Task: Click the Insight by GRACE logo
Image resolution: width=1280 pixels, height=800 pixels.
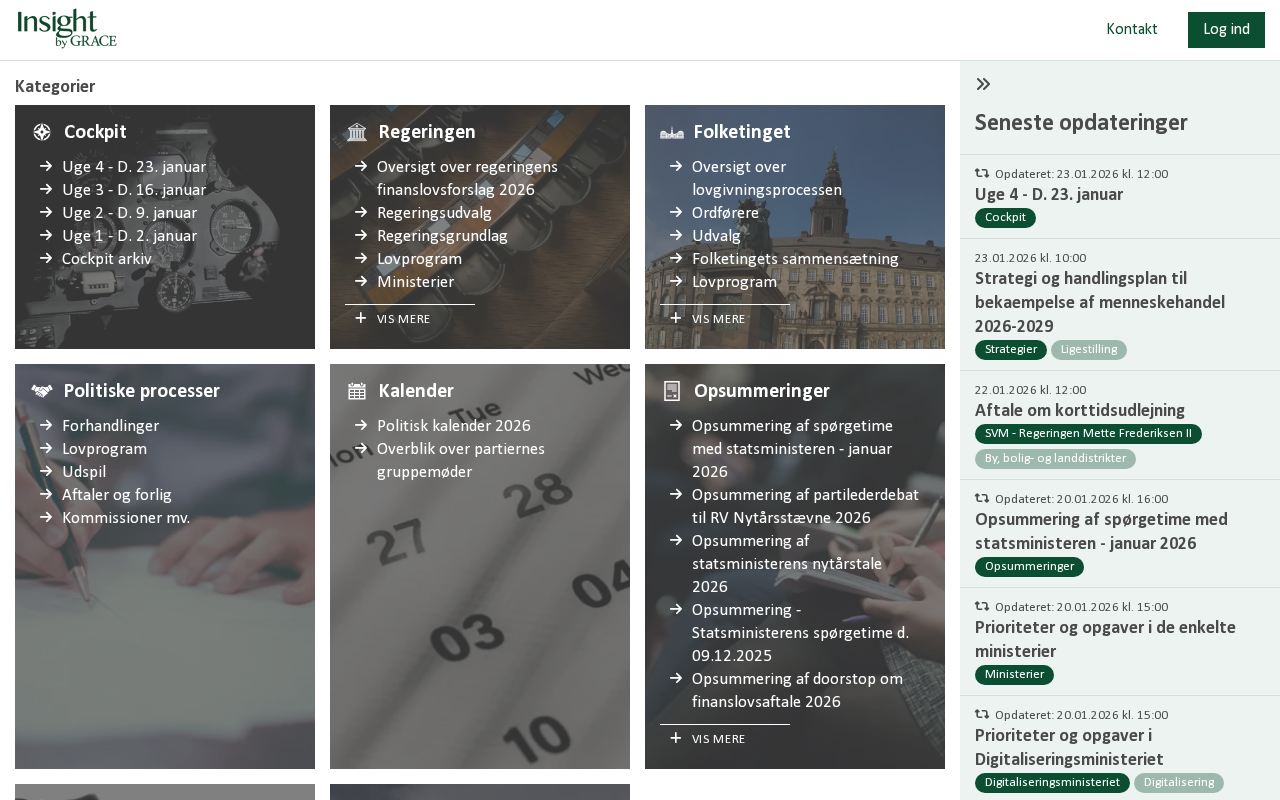Action: point(67,28)
